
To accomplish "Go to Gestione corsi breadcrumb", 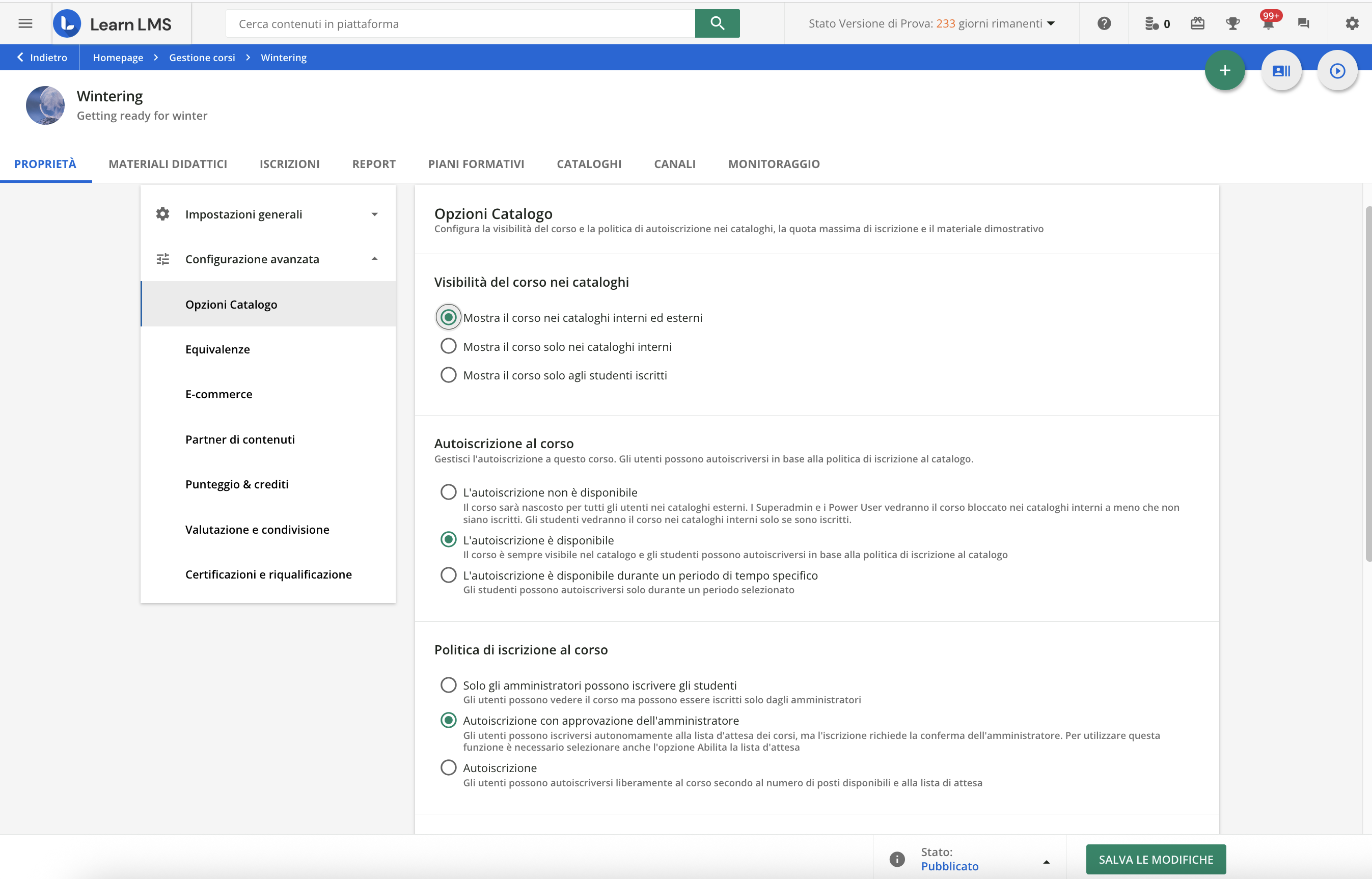I will pyautogui.click(x=202, y=57).
